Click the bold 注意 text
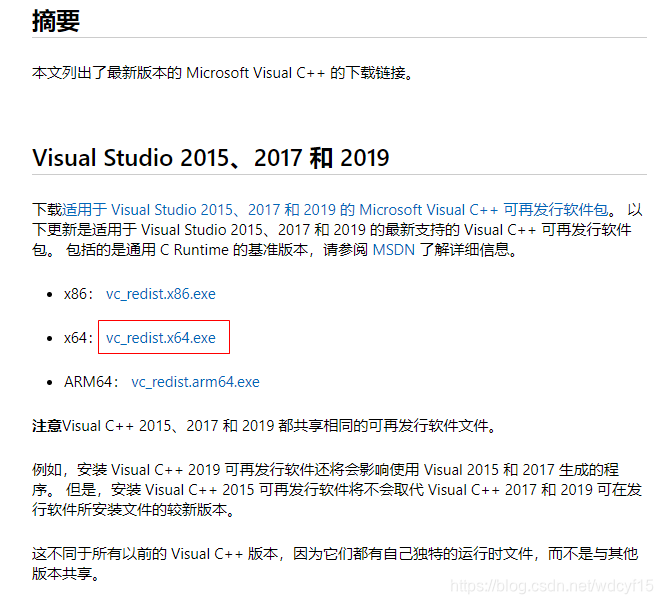This screenshot has height=604, width=663. click(x=47, y=426)
